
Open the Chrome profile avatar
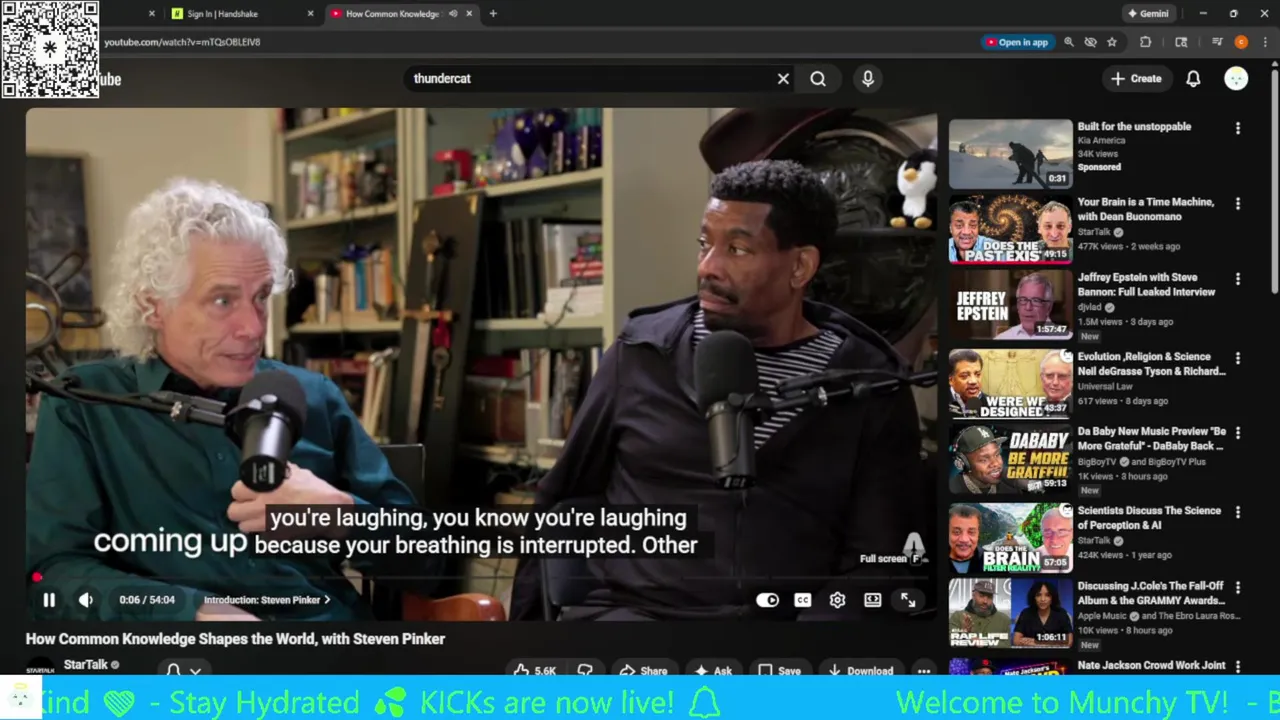[1241, 42]
